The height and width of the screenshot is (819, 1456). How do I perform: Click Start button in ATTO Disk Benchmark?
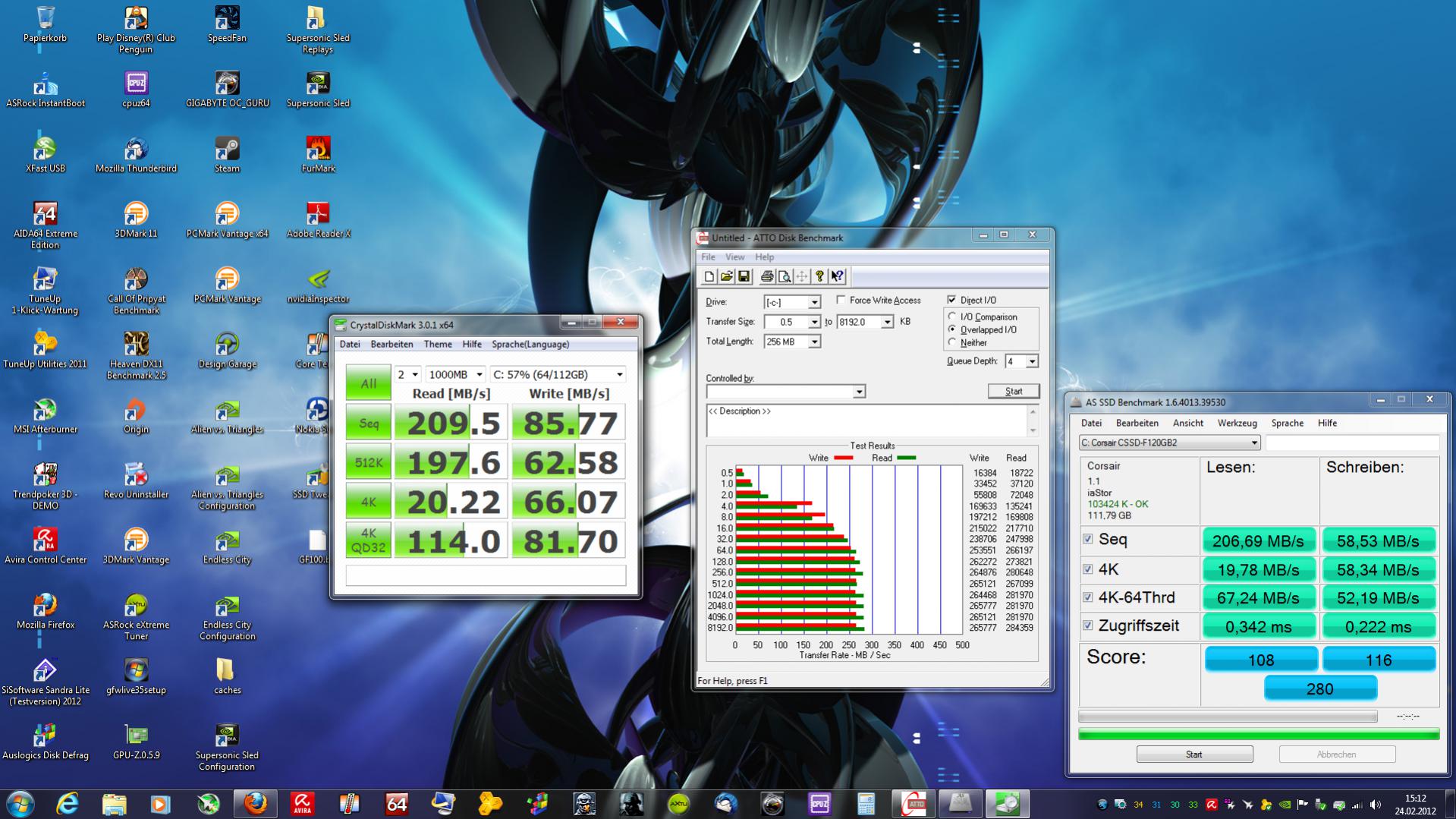point(1014,391)
